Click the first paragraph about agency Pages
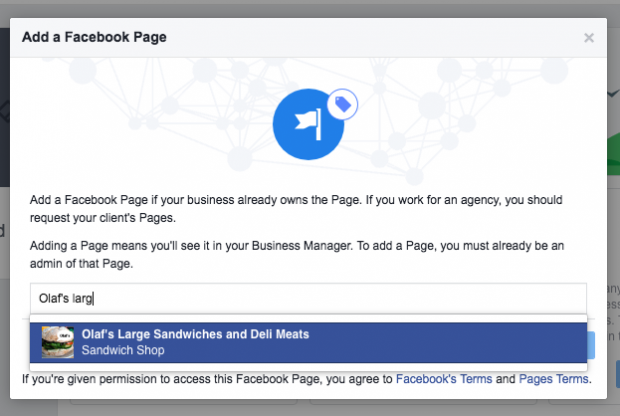This screenshot has height=416, width=620. [x=296, y=209]
